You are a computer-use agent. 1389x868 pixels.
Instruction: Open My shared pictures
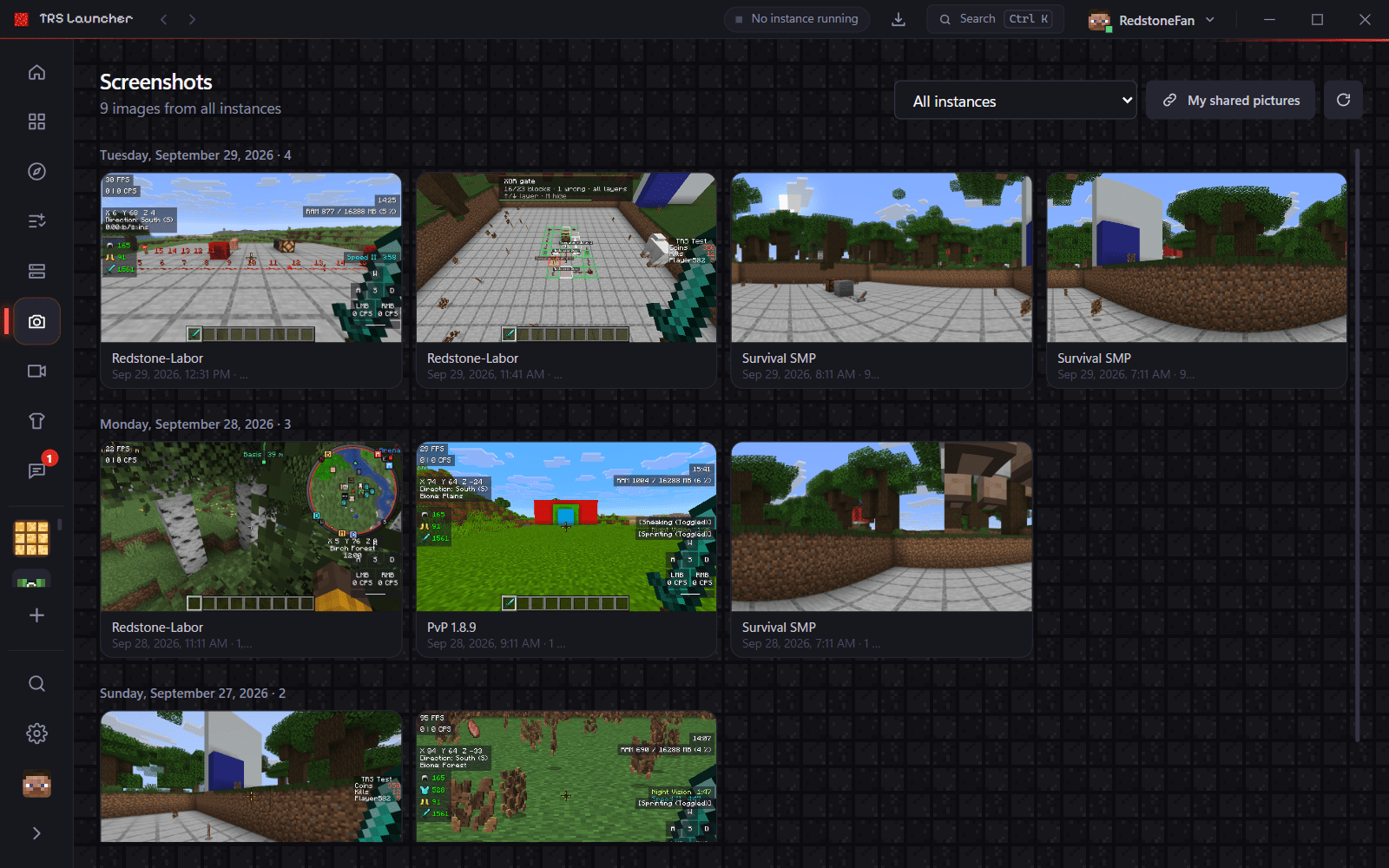[x=1231, y=101]
